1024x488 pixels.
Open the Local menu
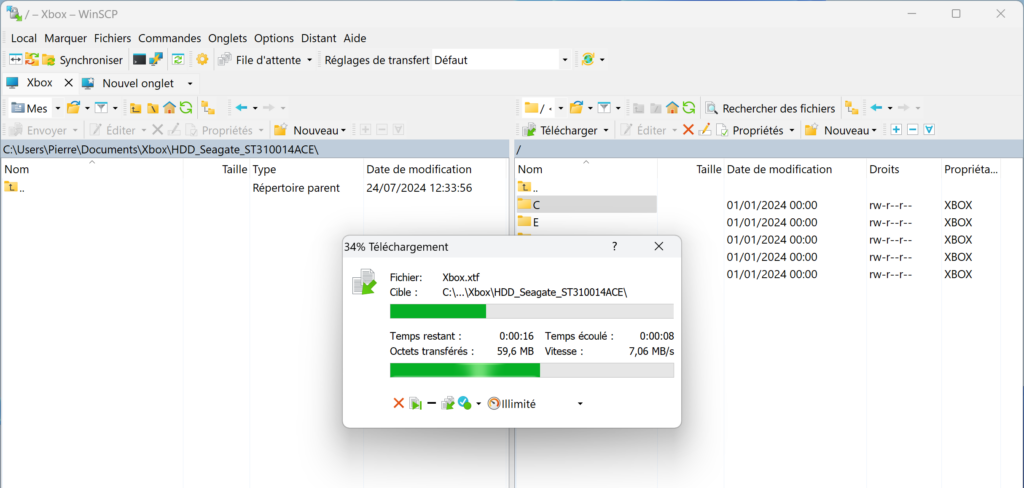pyautogui.click(x=24, y=39)
